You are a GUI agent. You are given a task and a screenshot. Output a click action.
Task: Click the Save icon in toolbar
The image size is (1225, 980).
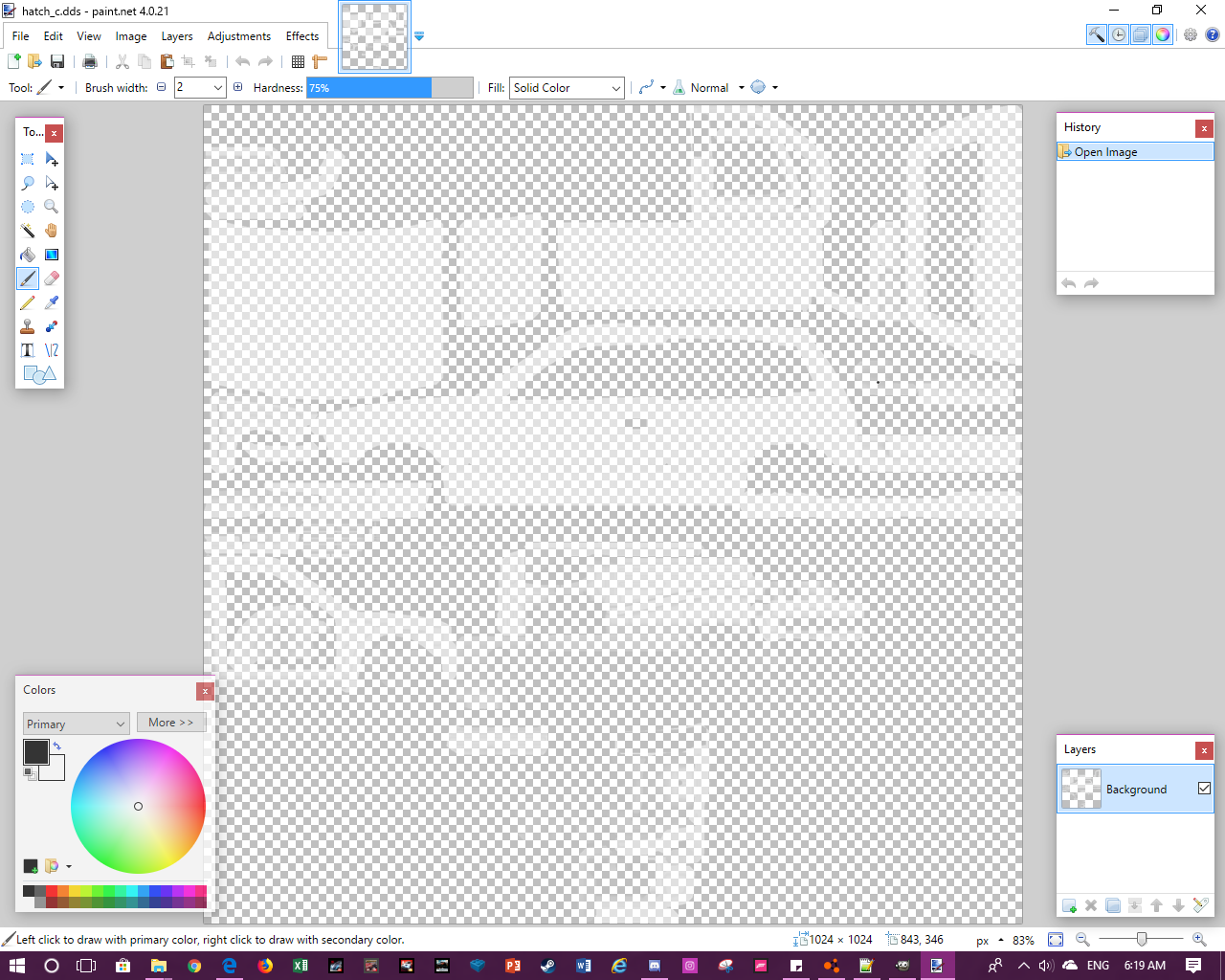tap(57, 61)
